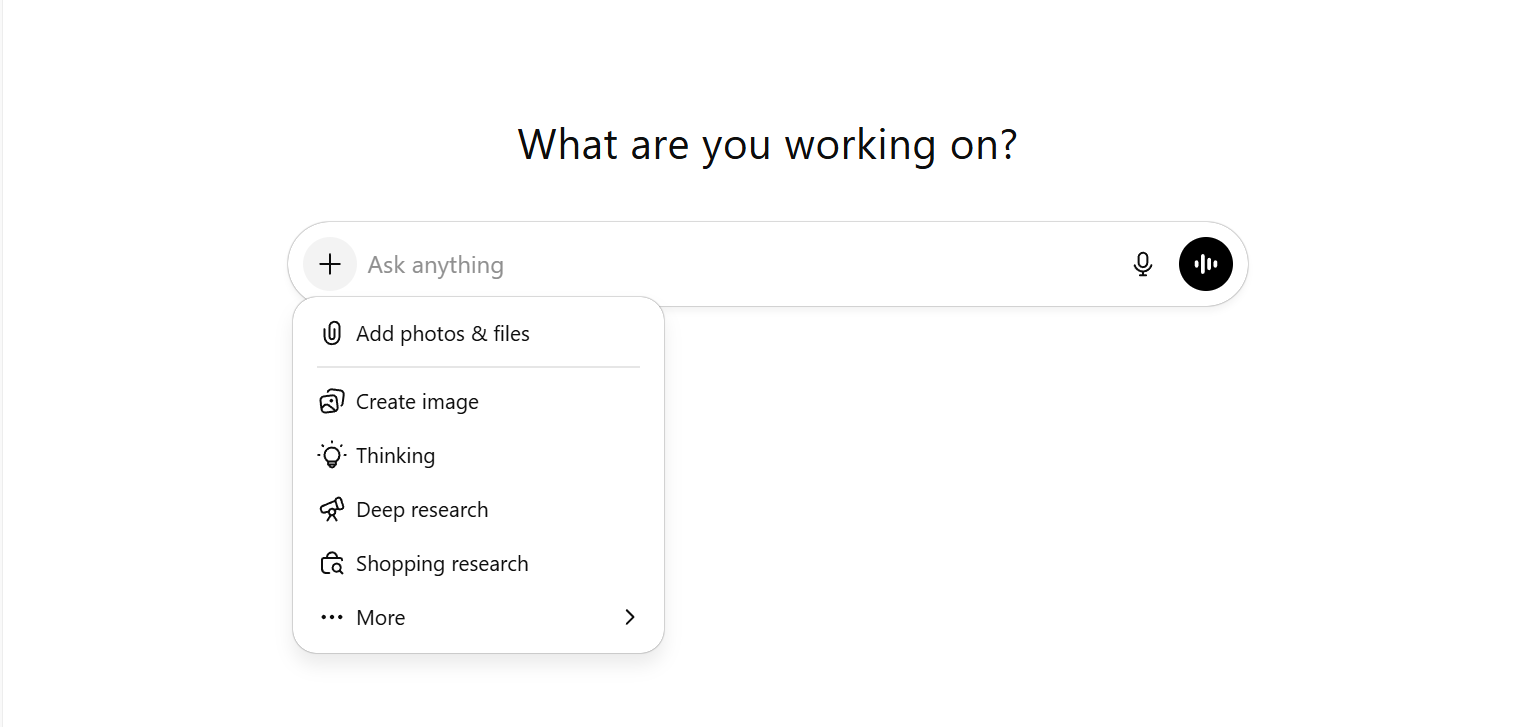Click the Shopping research bag icon
Image resolution: width=1533 pixels, height=727 pixels.
pyautogui.click(x=332, y=564)
